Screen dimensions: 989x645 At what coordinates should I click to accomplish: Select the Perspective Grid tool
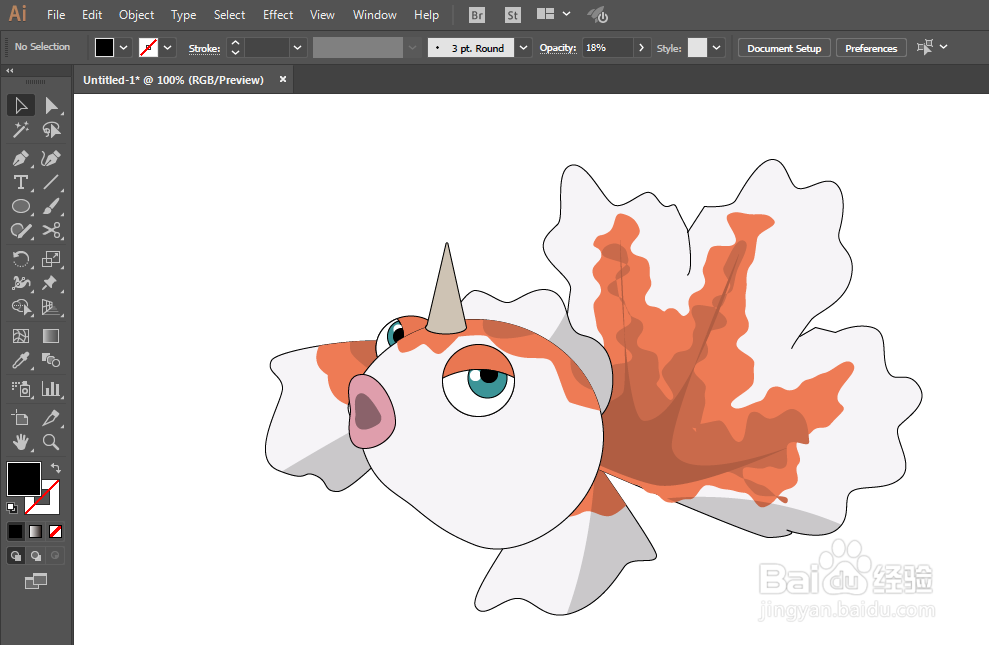tap(51, 307)
